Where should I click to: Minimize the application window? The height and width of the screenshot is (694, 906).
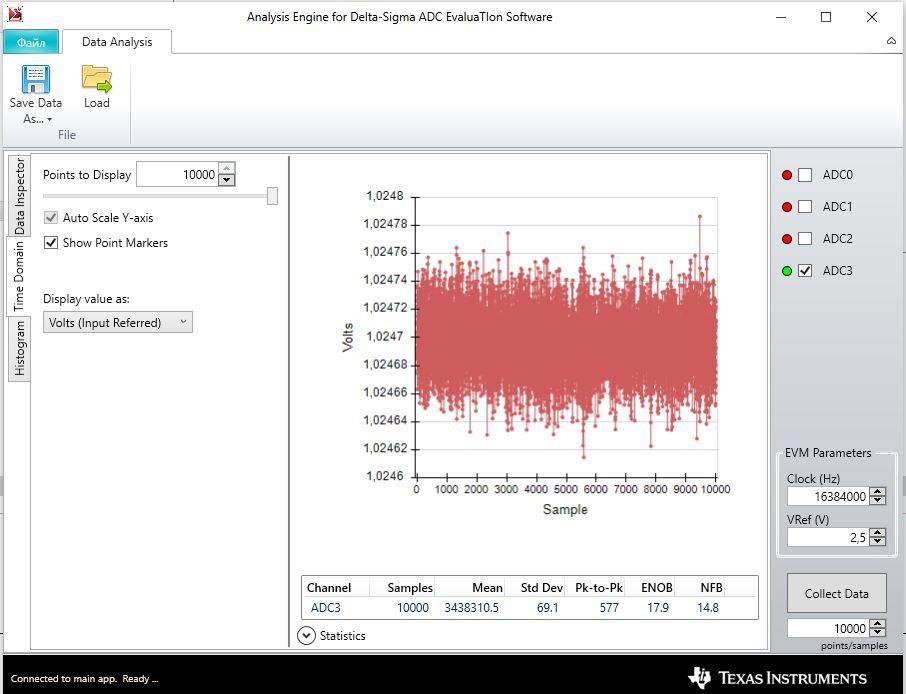[x=781, y=17]
